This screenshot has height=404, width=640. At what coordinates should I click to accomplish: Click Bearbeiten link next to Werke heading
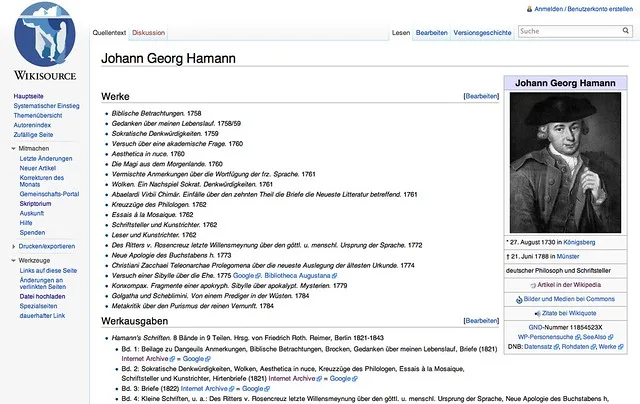(481, 97)
